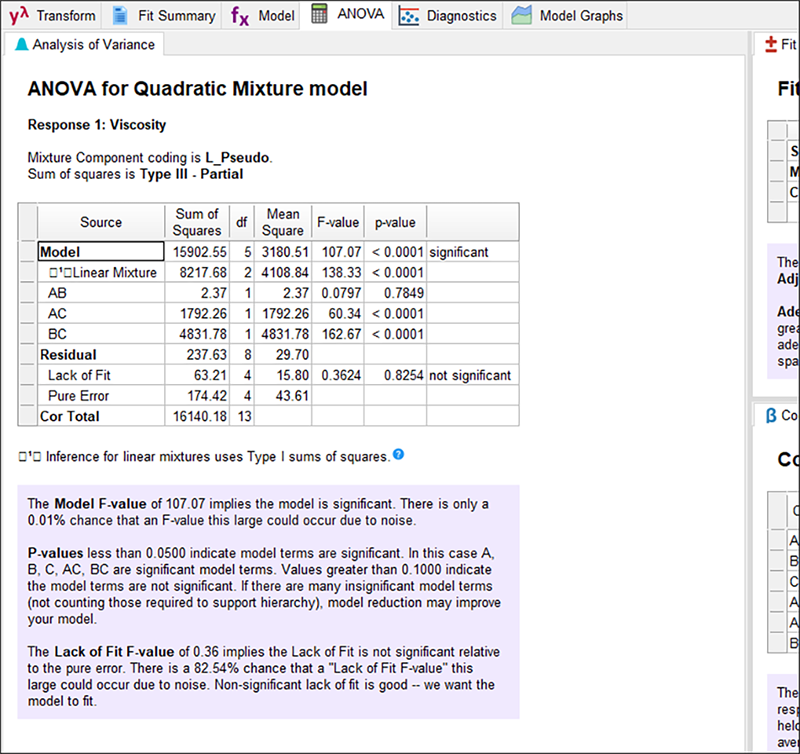Click the Cor Total row label
Viewport: 800px width, 754px height.
pyautogui.click(x=69, y=415)
